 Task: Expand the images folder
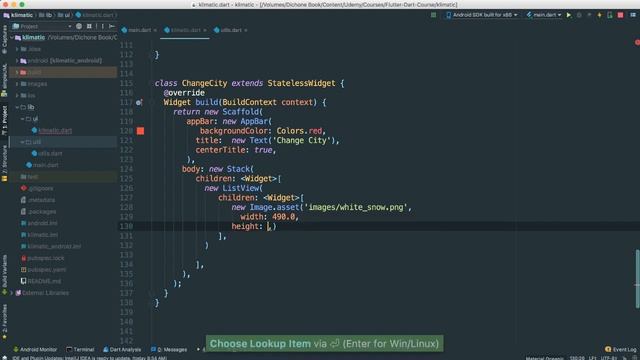click(17, 84)
